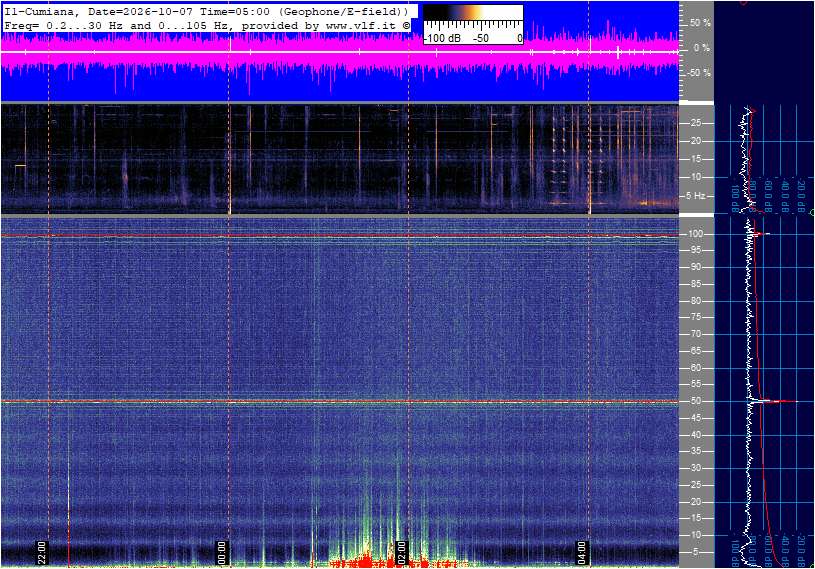Click the (Geophone/E-field) header text
This screenshot has height=569, width=815.
[x=344, y=11]
